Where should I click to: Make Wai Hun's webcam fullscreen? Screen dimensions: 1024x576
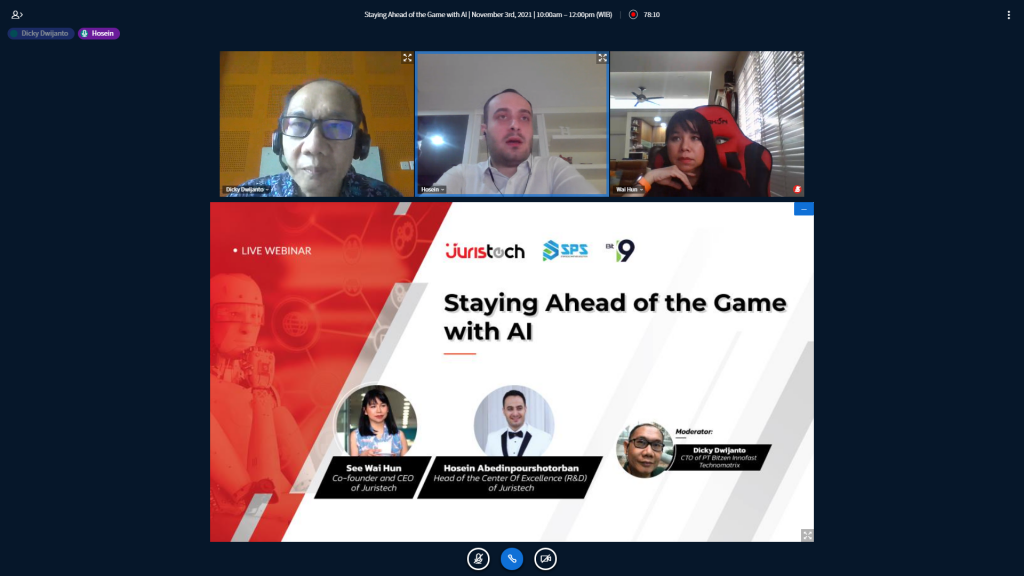797,58
